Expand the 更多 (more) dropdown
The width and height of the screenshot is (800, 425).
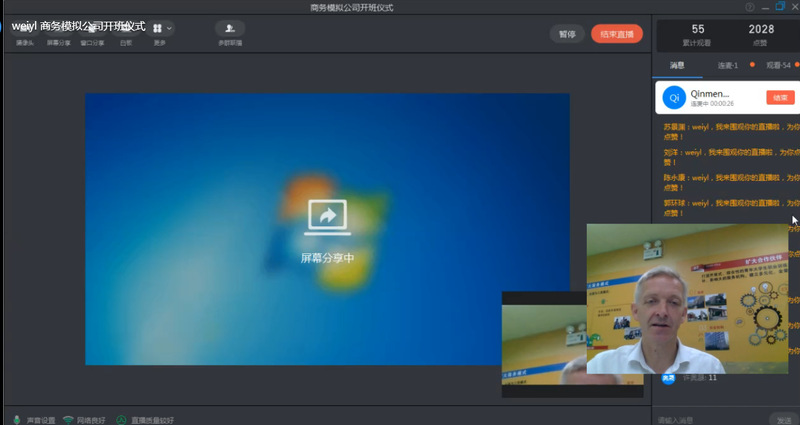pos(162,32)
